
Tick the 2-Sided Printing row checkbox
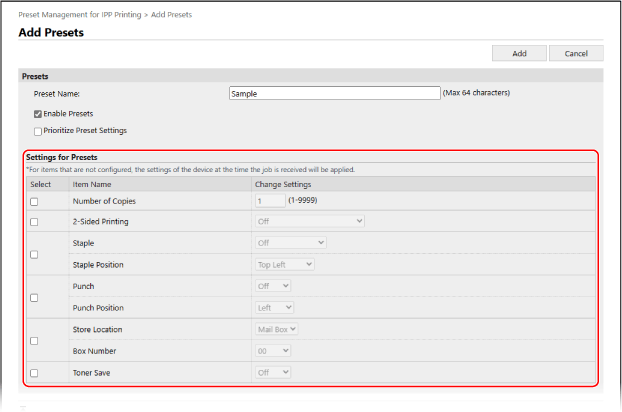(x=34, y=221)
